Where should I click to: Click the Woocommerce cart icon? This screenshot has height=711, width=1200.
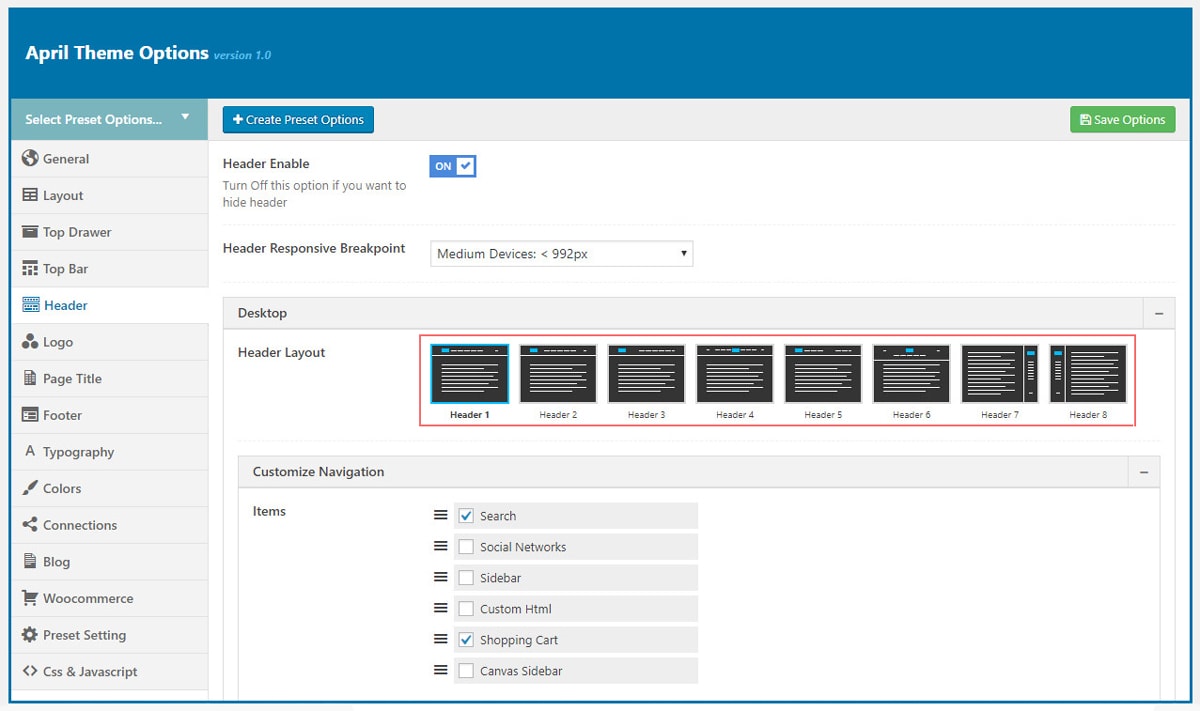pyautogui.click(x=30, y=598)
